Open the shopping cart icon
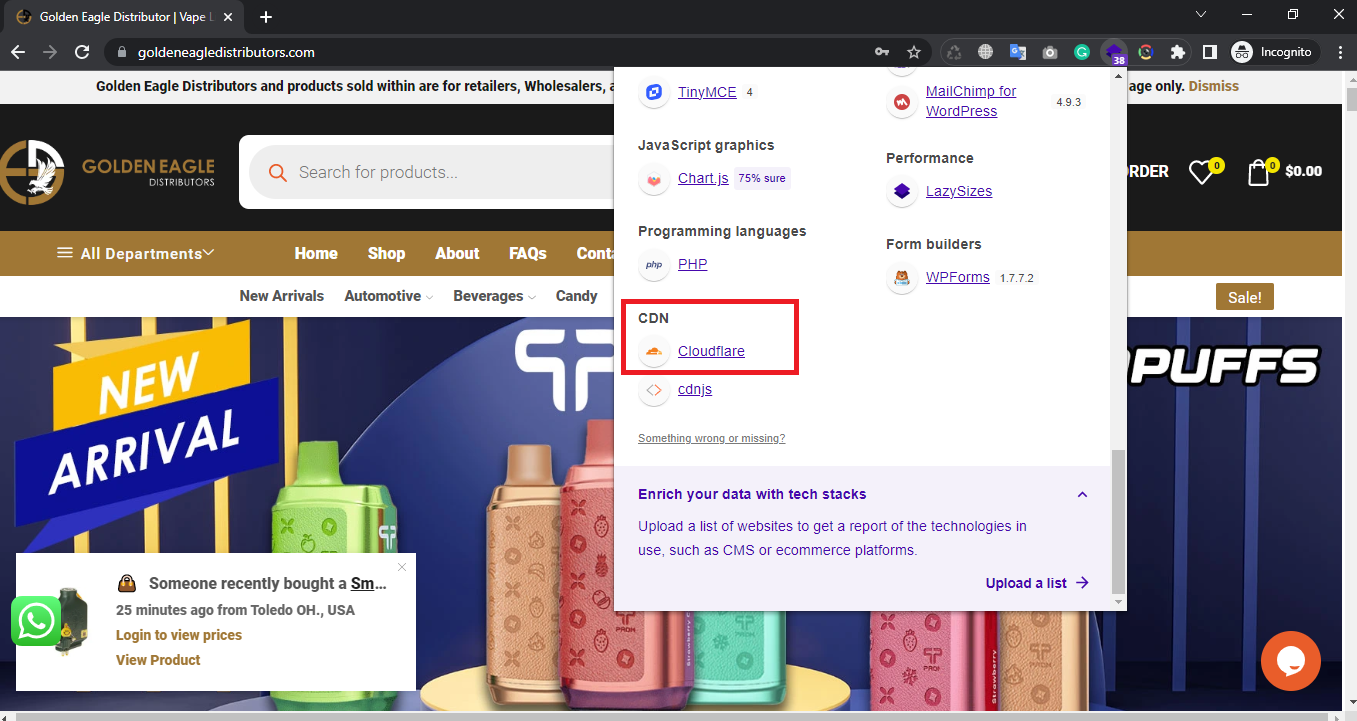 [1258, 172]
